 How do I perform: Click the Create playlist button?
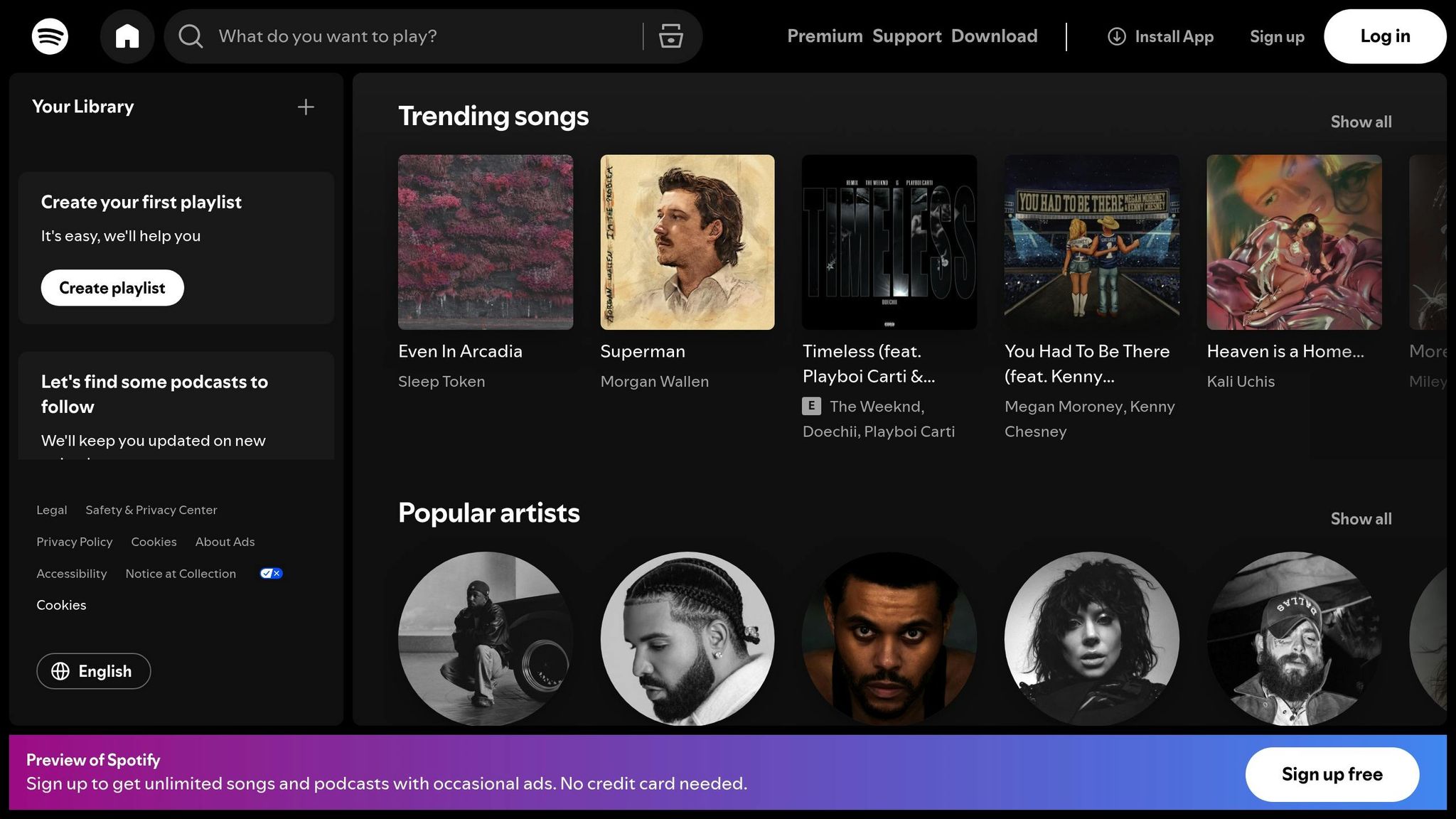coord(112,288)
